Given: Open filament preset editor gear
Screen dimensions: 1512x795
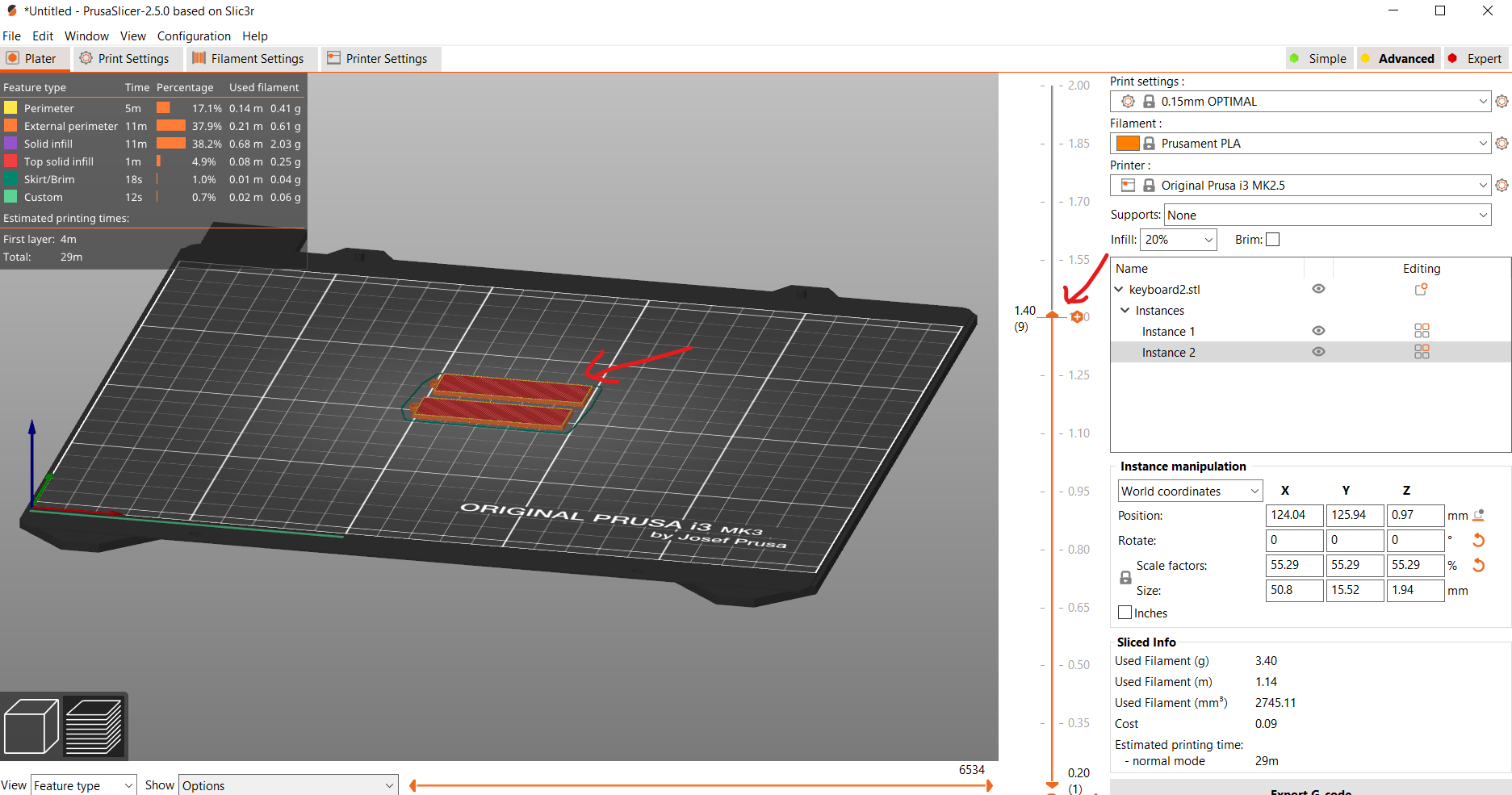Looking at the screenshot, I should 1502,144.
